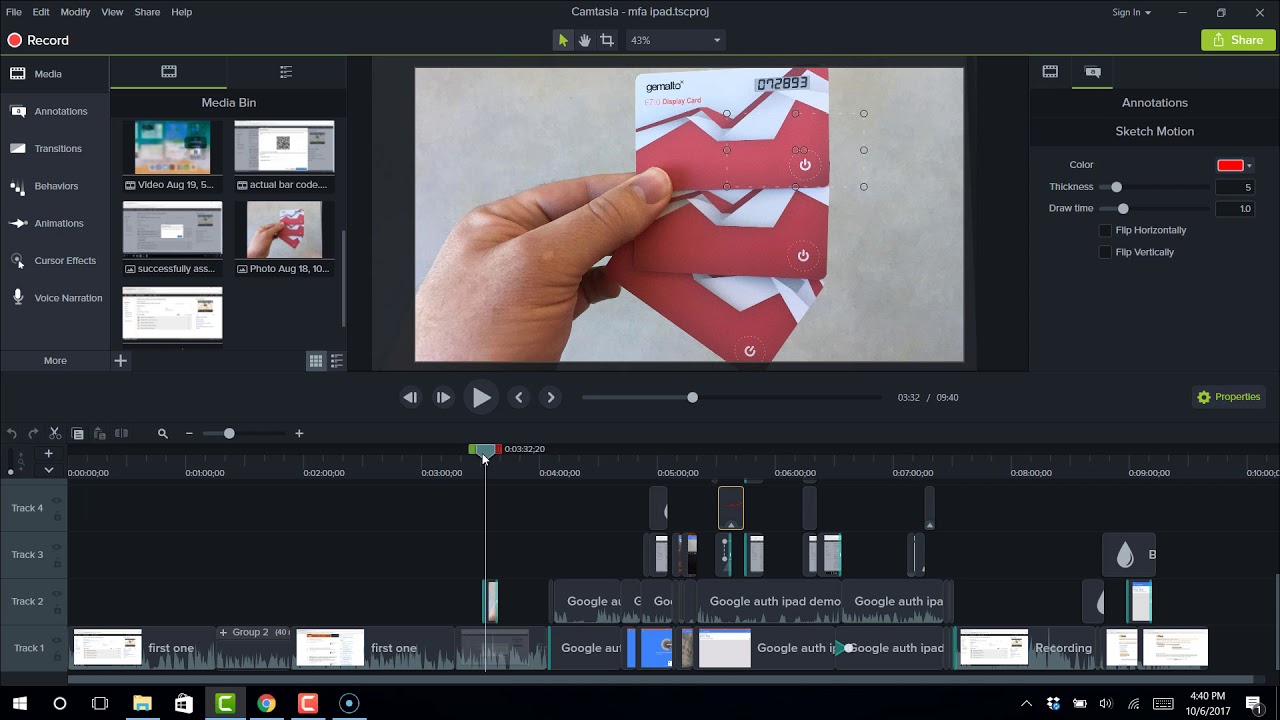Viewport: 1280px width, 720px height.
Task: Split clip at the playhead
Action: click(121, 433)
